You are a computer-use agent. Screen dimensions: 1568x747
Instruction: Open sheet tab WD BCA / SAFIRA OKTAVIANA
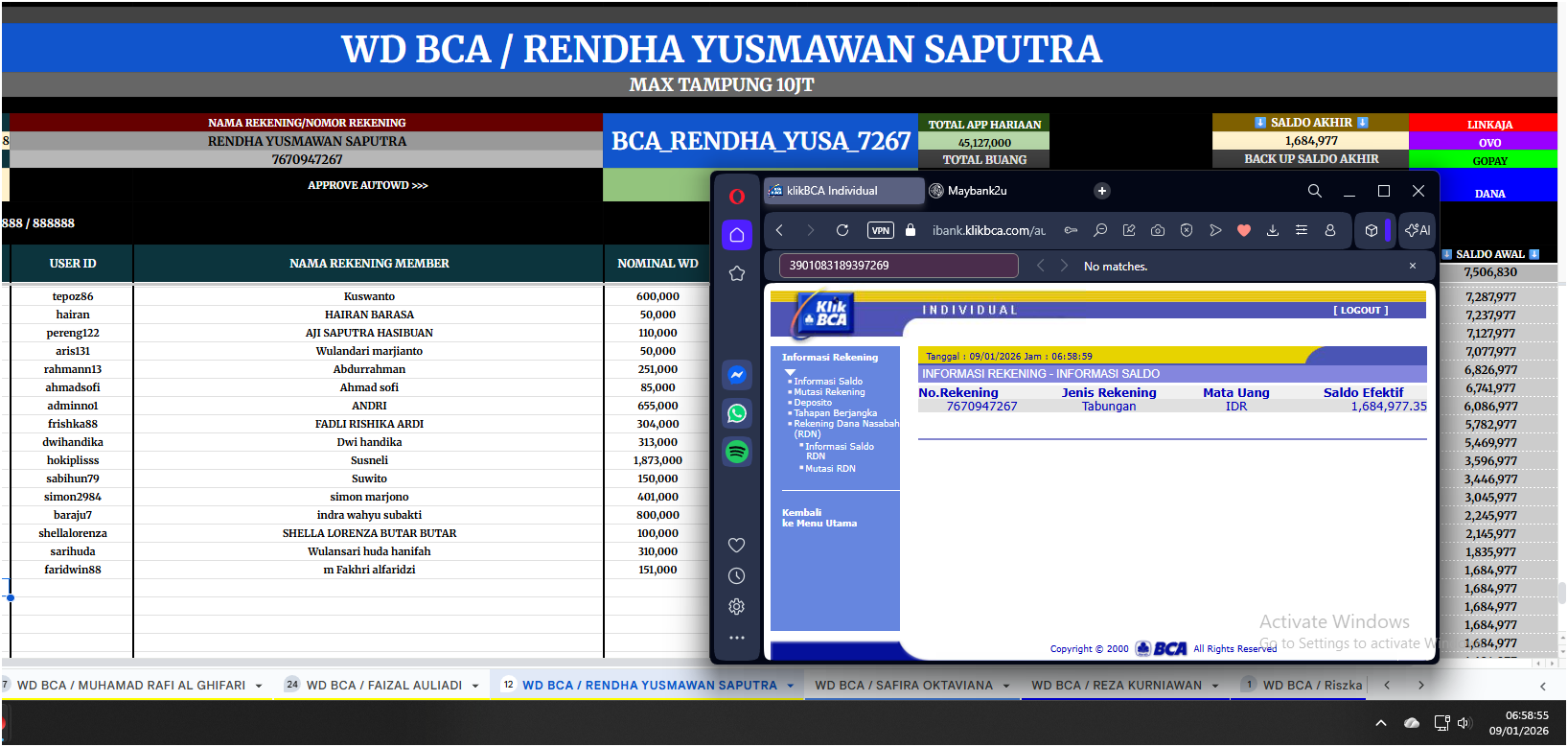click(904, 686)
